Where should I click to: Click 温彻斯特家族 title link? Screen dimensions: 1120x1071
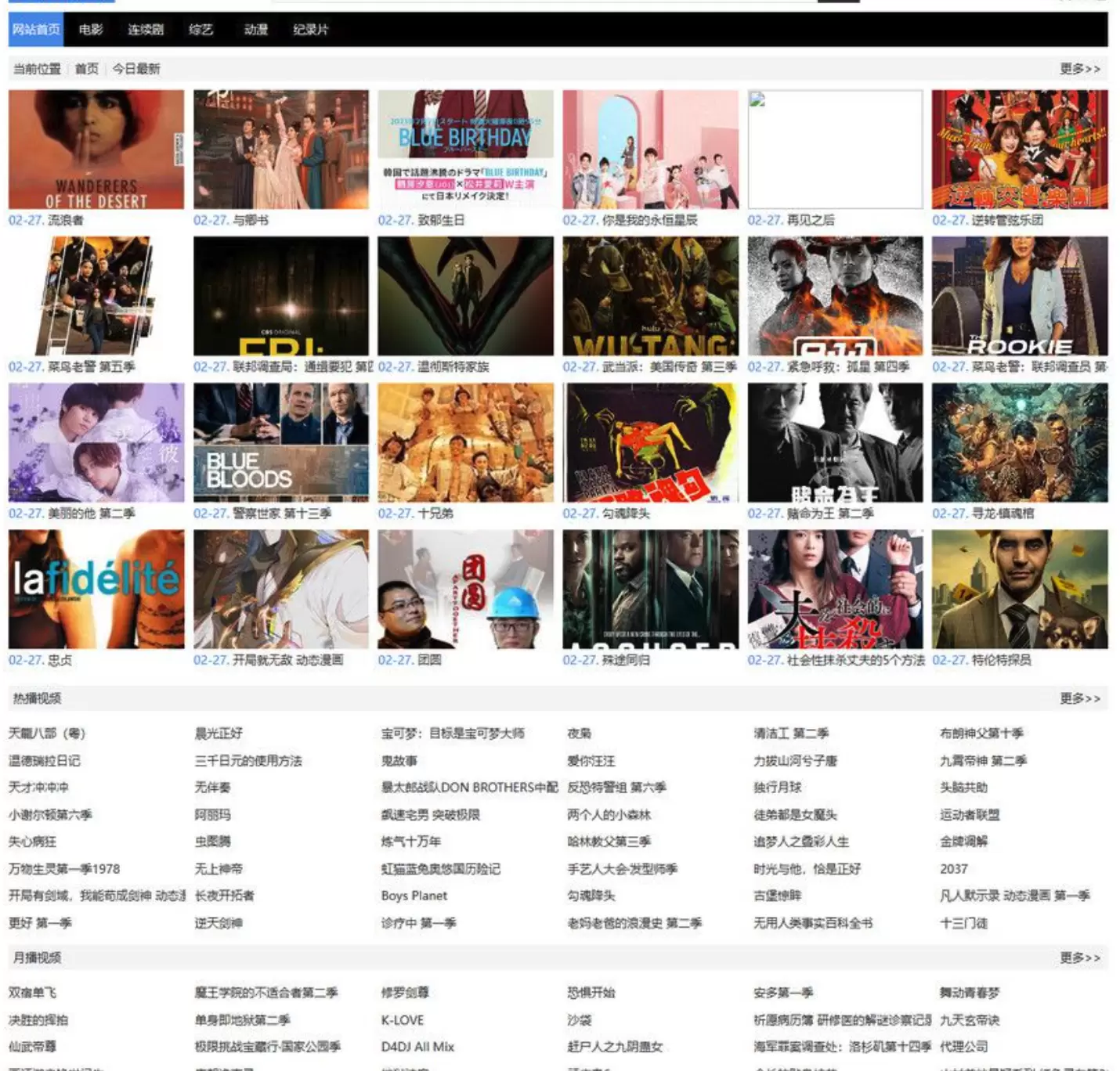tap(453, 366)
